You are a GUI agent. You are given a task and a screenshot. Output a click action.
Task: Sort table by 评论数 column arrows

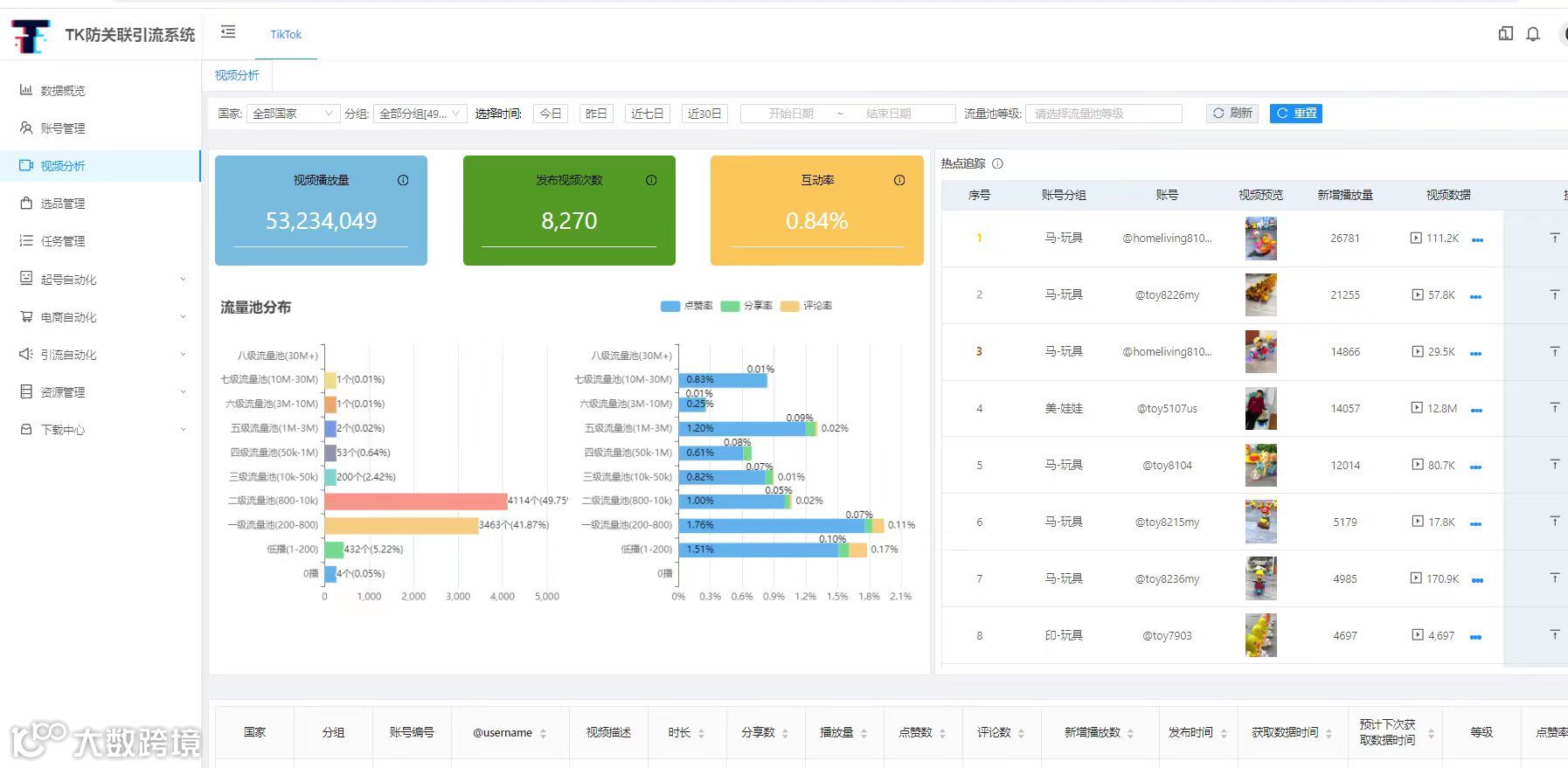(x=1021, y=733)
